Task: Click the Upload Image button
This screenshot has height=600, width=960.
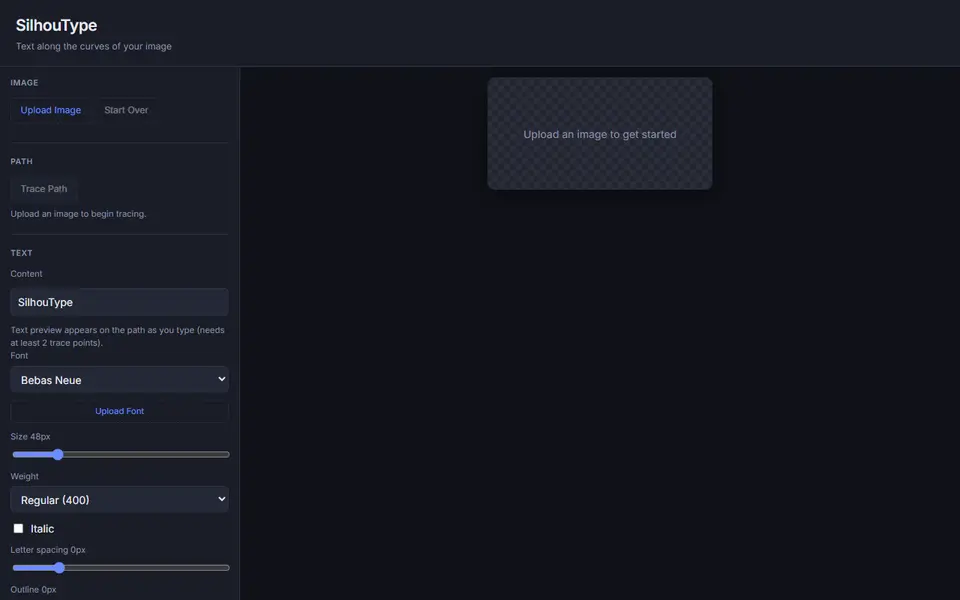Action: click(x=51, y=110)
